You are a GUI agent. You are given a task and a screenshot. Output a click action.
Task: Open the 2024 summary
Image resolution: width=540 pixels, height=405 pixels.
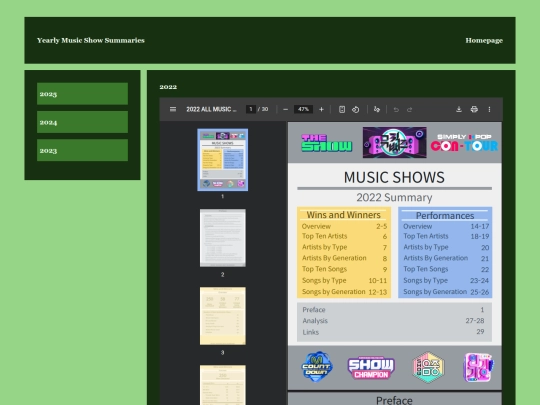(x=82, y=122)
